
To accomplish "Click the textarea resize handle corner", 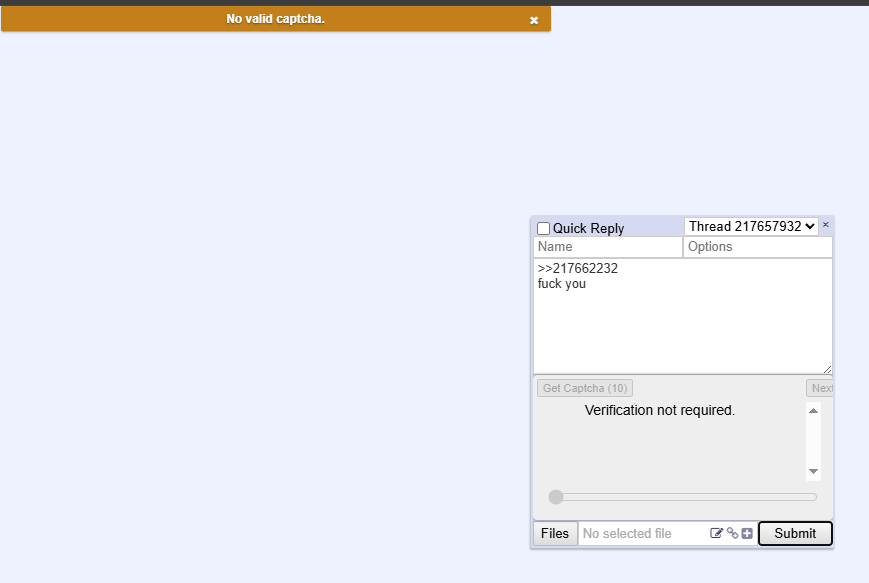I will 827,369.
